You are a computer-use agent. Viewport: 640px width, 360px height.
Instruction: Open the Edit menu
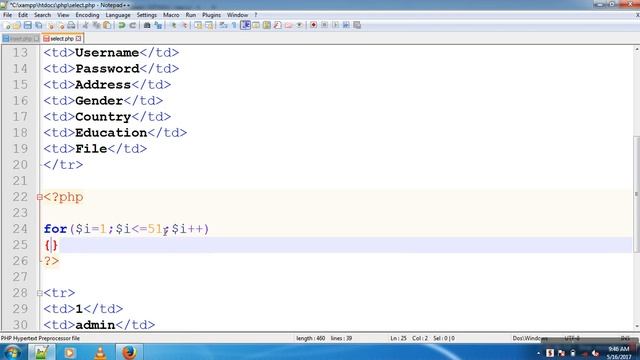click(x=23, y=15)
